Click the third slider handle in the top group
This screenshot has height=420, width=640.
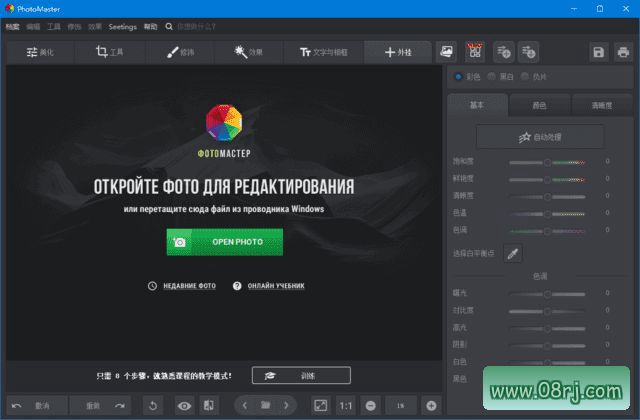pyautogui.click(x=547, y=197)
